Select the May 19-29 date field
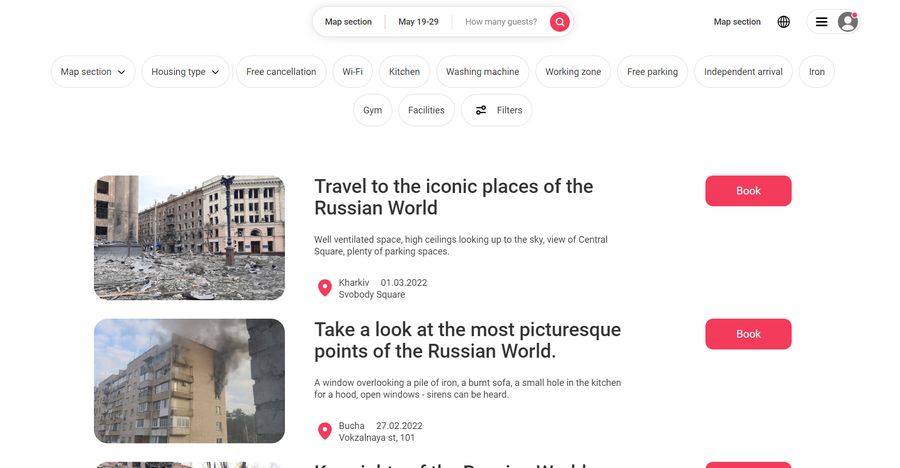The height and width of the screenshot is (468, 900). click(418, 22)
